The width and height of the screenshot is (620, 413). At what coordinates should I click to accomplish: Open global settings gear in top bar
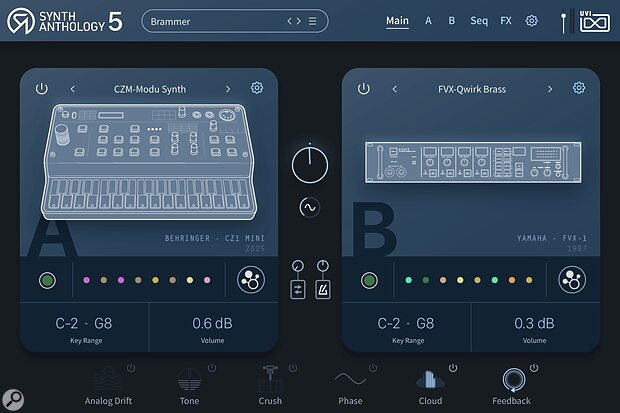pyautogui.click(x=531, y=21)
